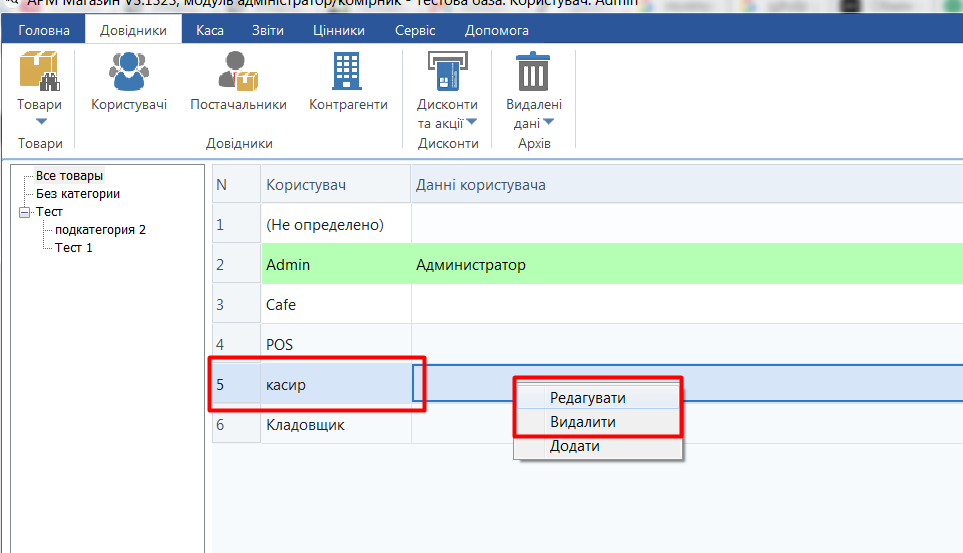Select подкатегория 2 in category tree

(x=100, y=230)
